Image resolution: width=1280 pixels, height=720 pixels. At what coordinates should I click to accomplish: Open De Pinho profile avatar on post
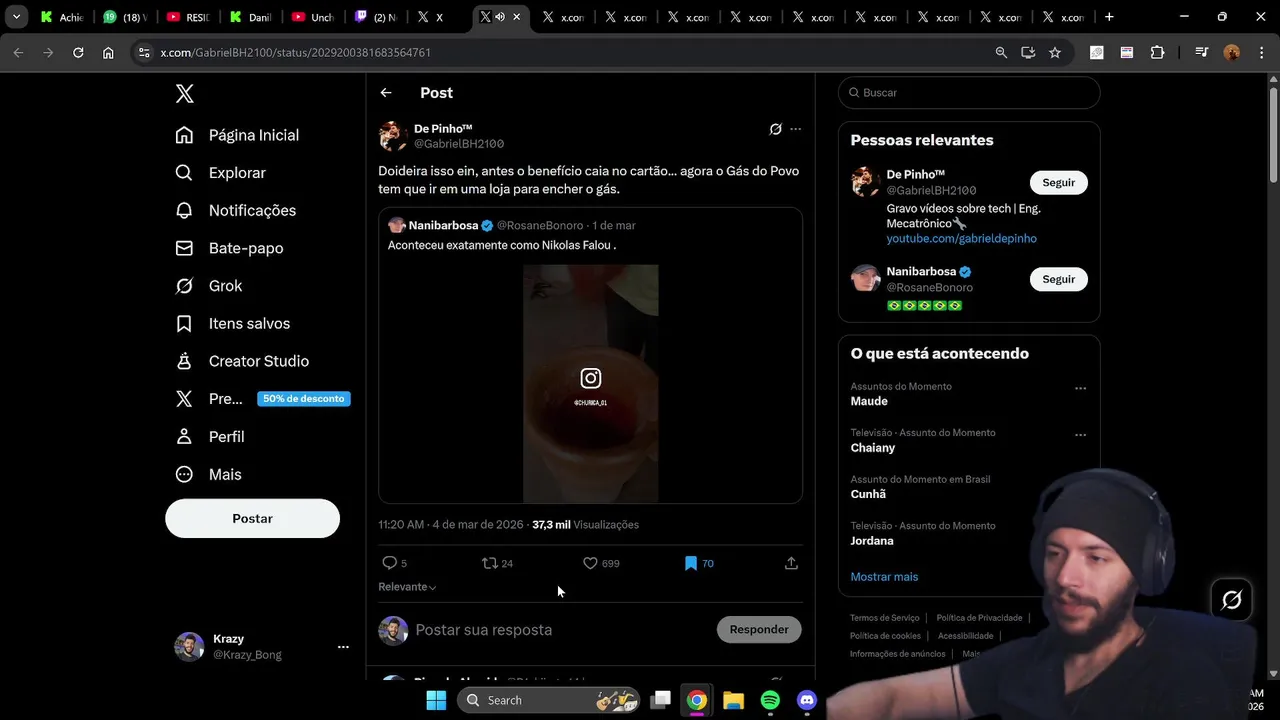click(x=393, y=136)
